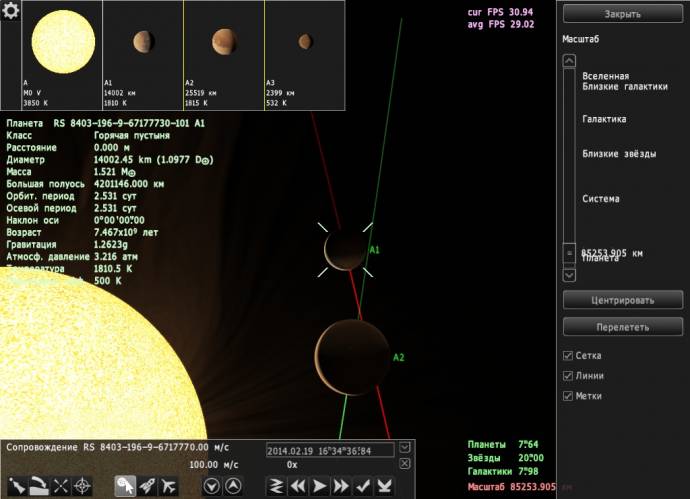Screen dimensions: 690x499
Task: Click the crossed arrows stop icon
Action: pos(60,486)
